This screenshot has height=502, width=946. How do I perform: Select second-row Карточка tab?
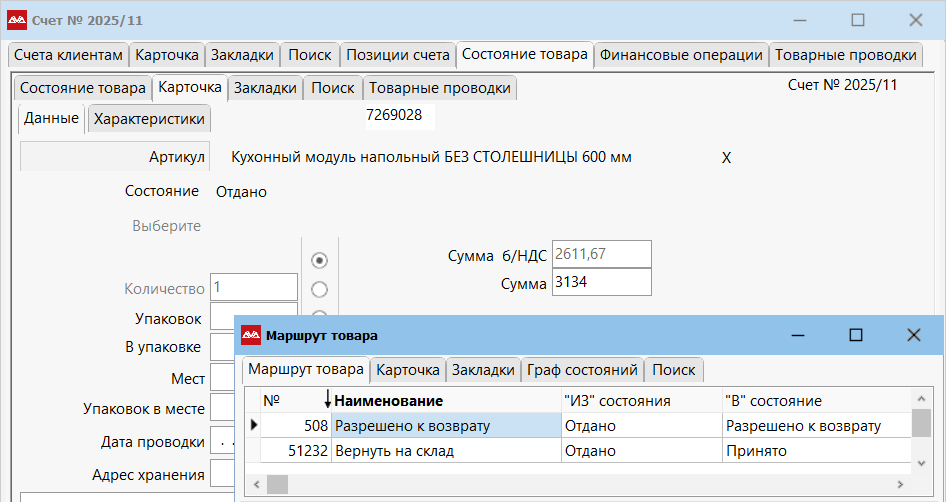[x=190, y=87]
